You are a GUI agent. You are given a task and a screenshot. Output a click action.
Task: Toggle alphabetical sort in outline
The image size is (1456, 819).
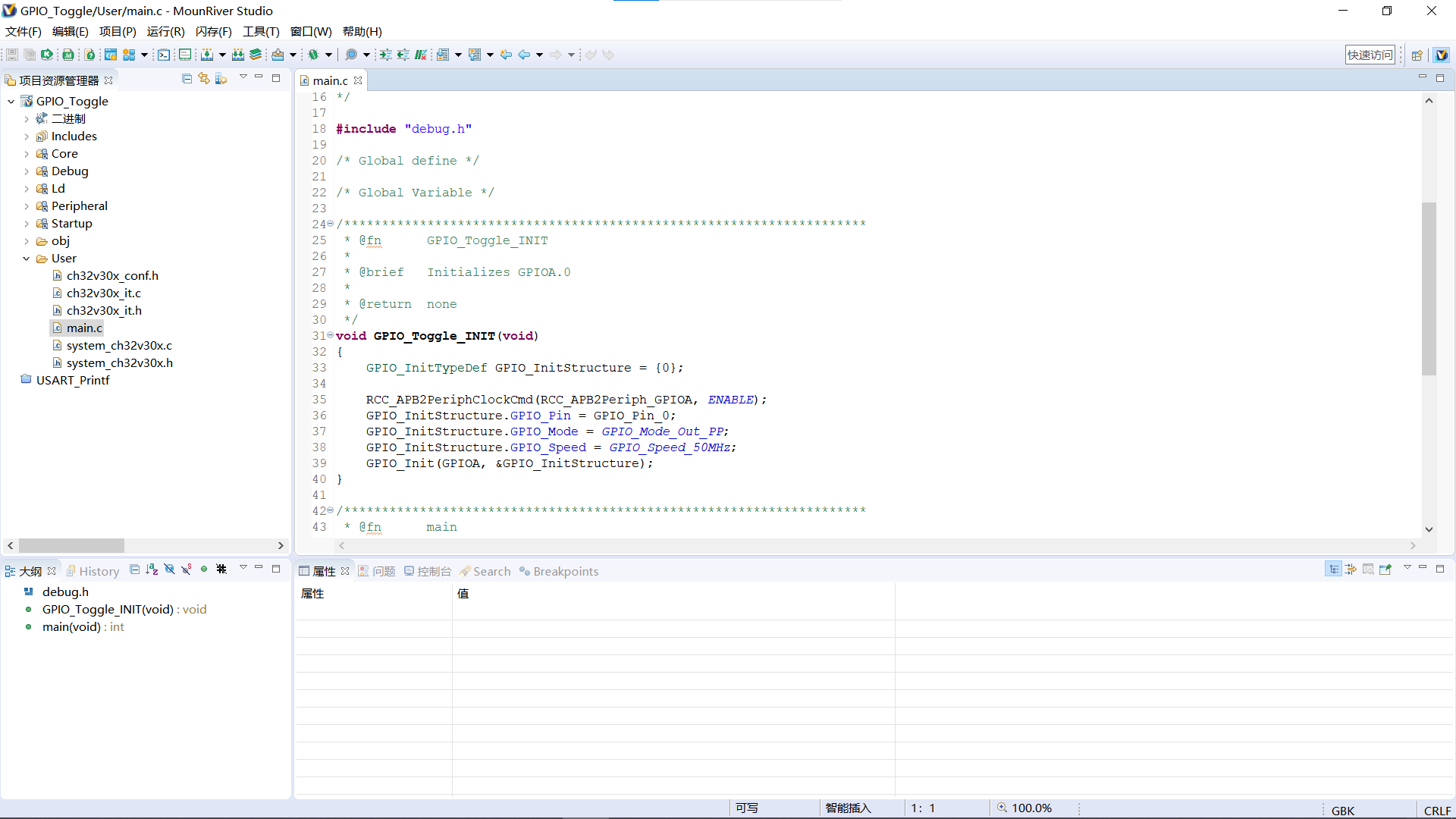(x=152, y=570)
